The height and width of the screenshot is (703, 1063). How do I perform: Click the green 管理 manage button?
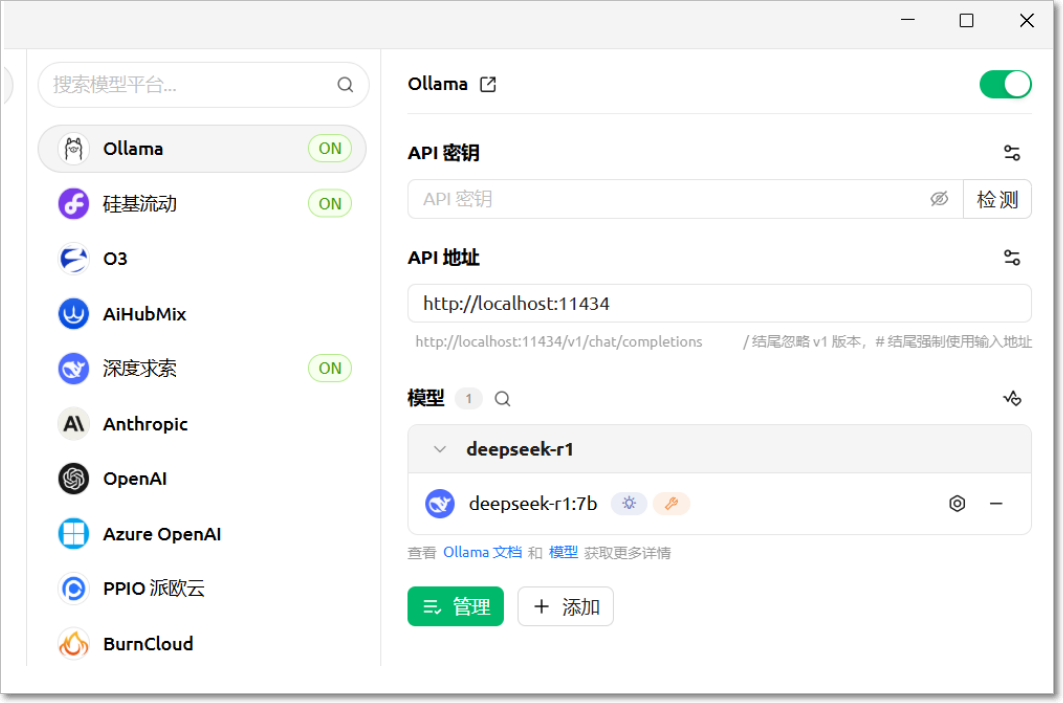pyautogui.click(x=456, y=606)
